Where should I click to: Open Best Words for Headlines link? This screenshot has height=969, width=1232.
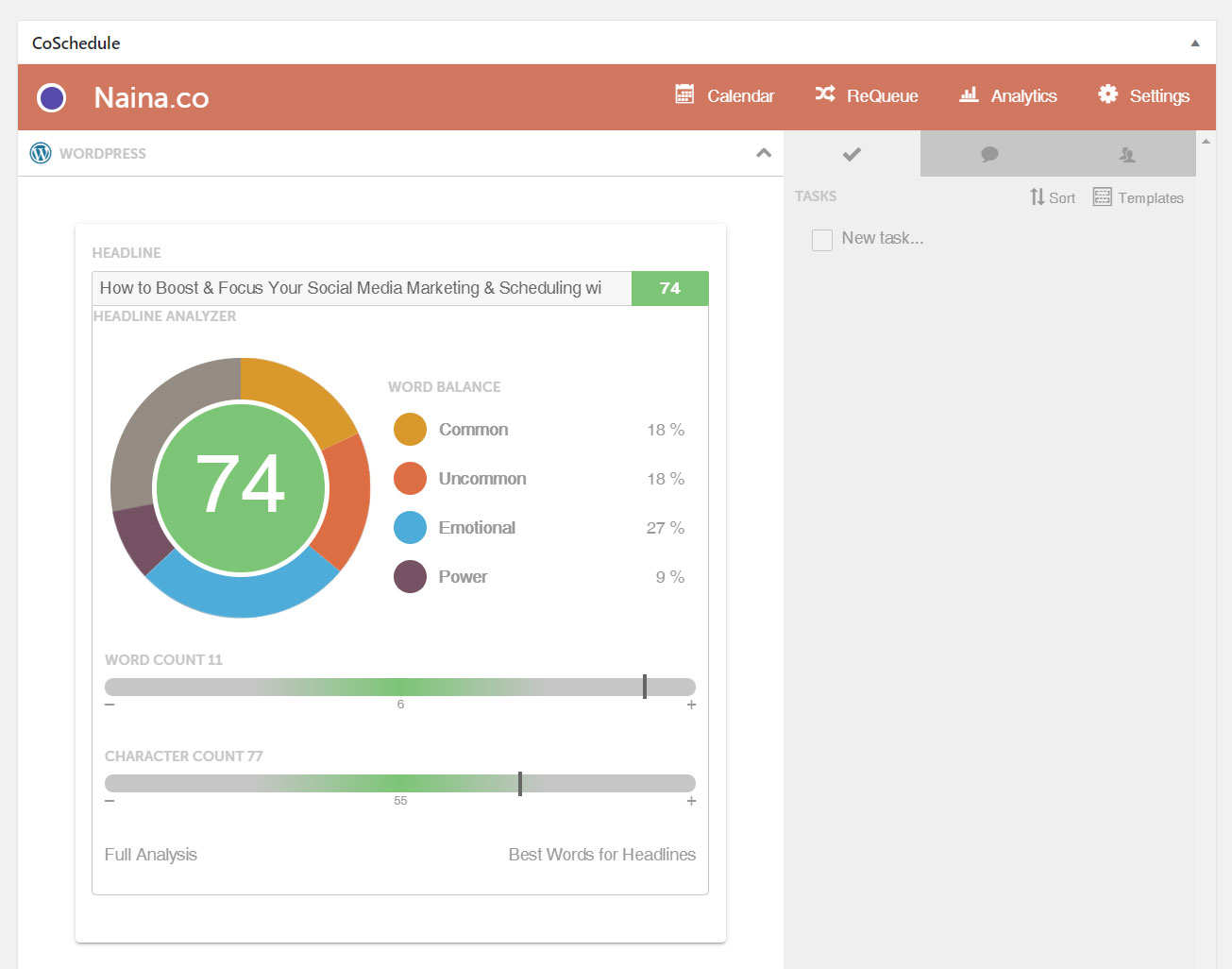[x=602, y=855]
